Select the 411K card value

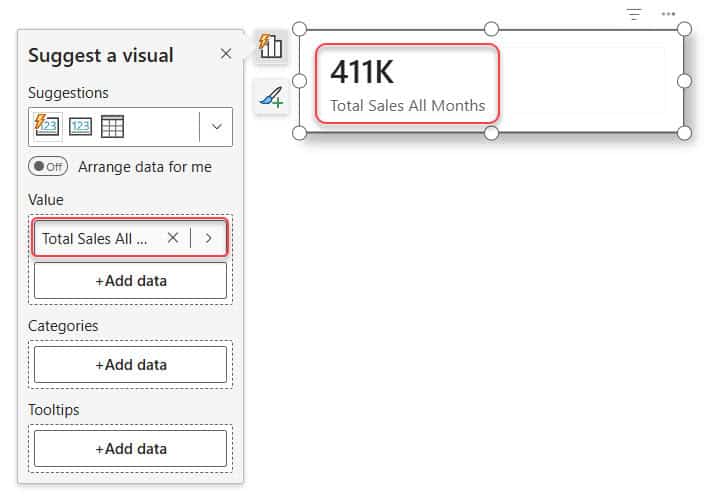click(x=362, y=72)
